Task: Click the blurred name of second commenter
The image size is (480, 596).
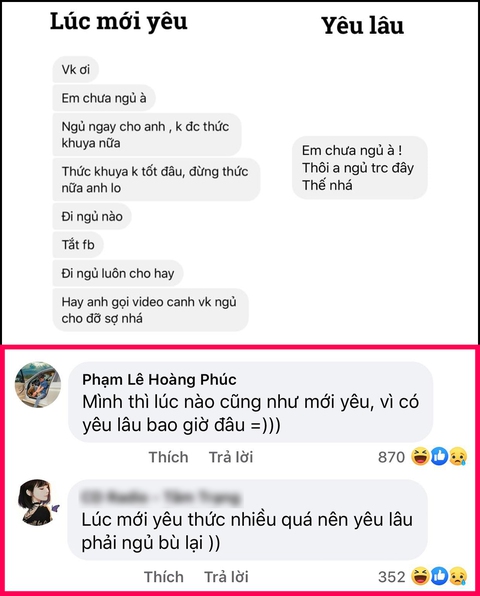Action: (x=161, y=497)
